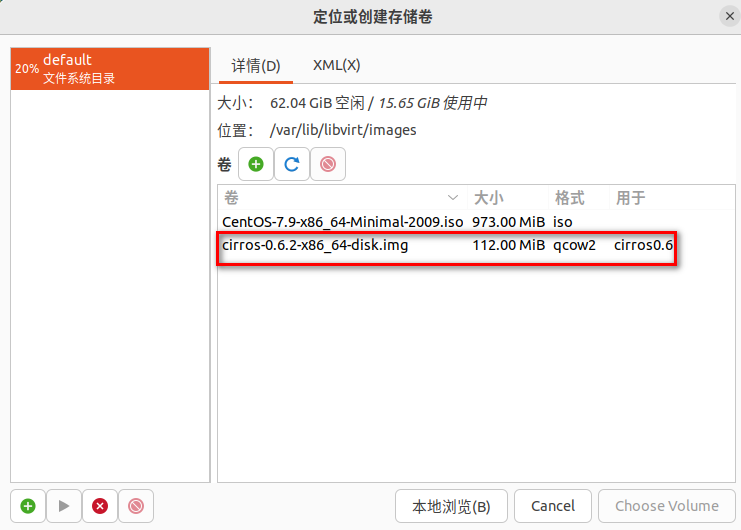
Task: Click the Cancel button
Action: (553, 506)
